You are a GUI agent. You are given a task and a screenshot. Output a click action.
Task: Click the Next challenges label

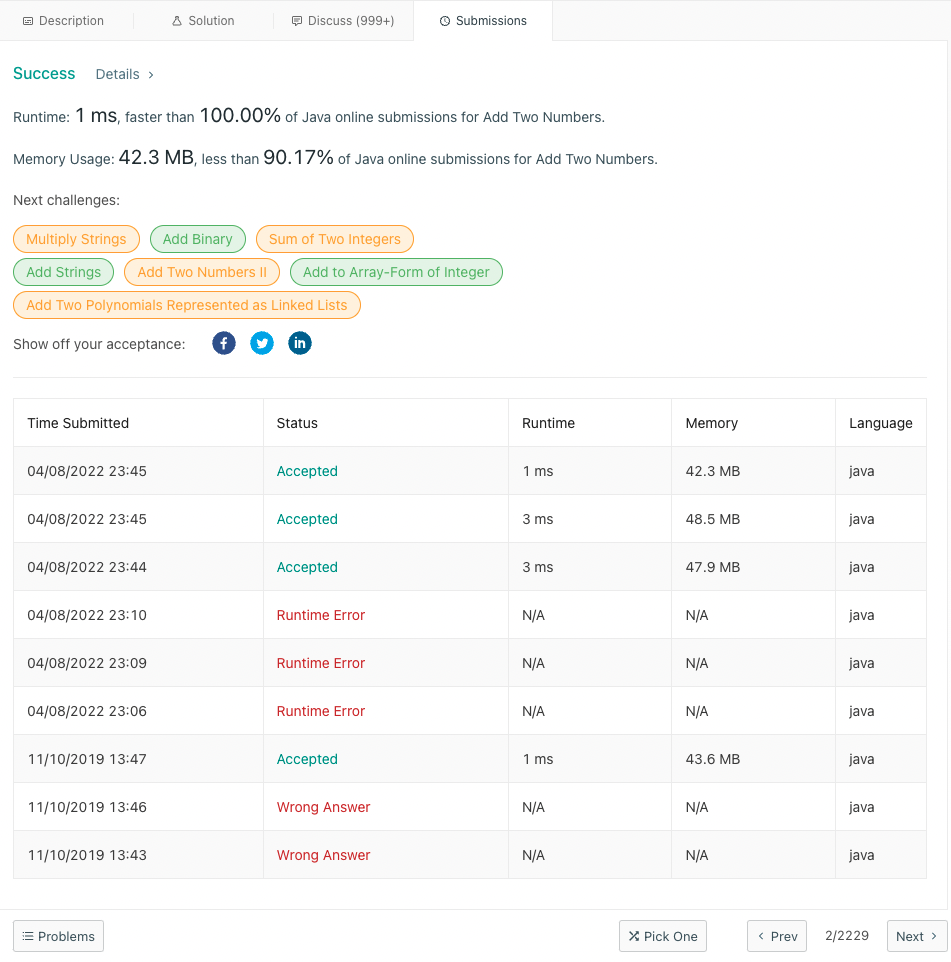pyautogui.click(x=66, y=201)
